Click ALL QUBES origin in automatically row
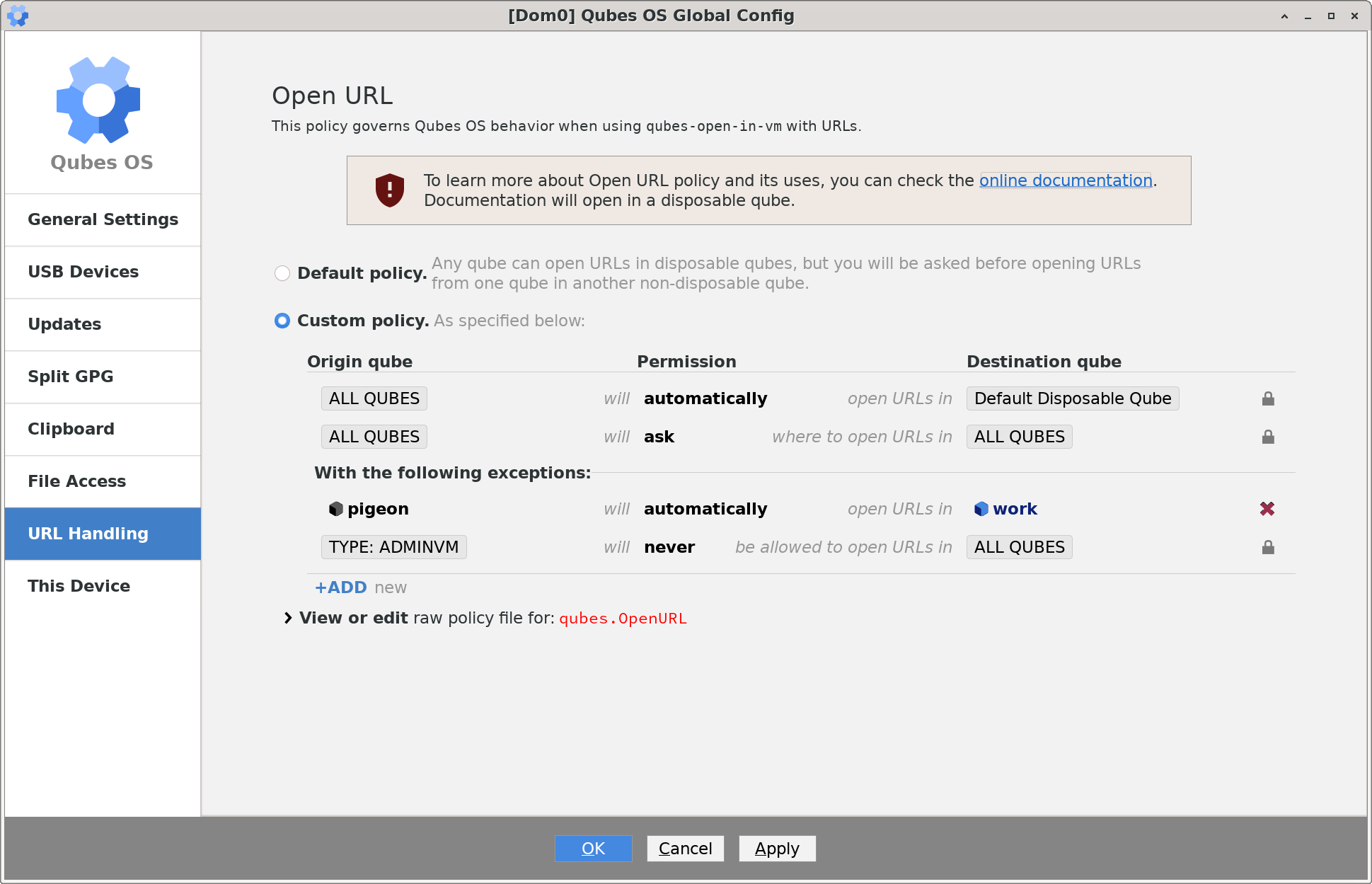This screenshot has width=1372, height=884. (374, 398)
